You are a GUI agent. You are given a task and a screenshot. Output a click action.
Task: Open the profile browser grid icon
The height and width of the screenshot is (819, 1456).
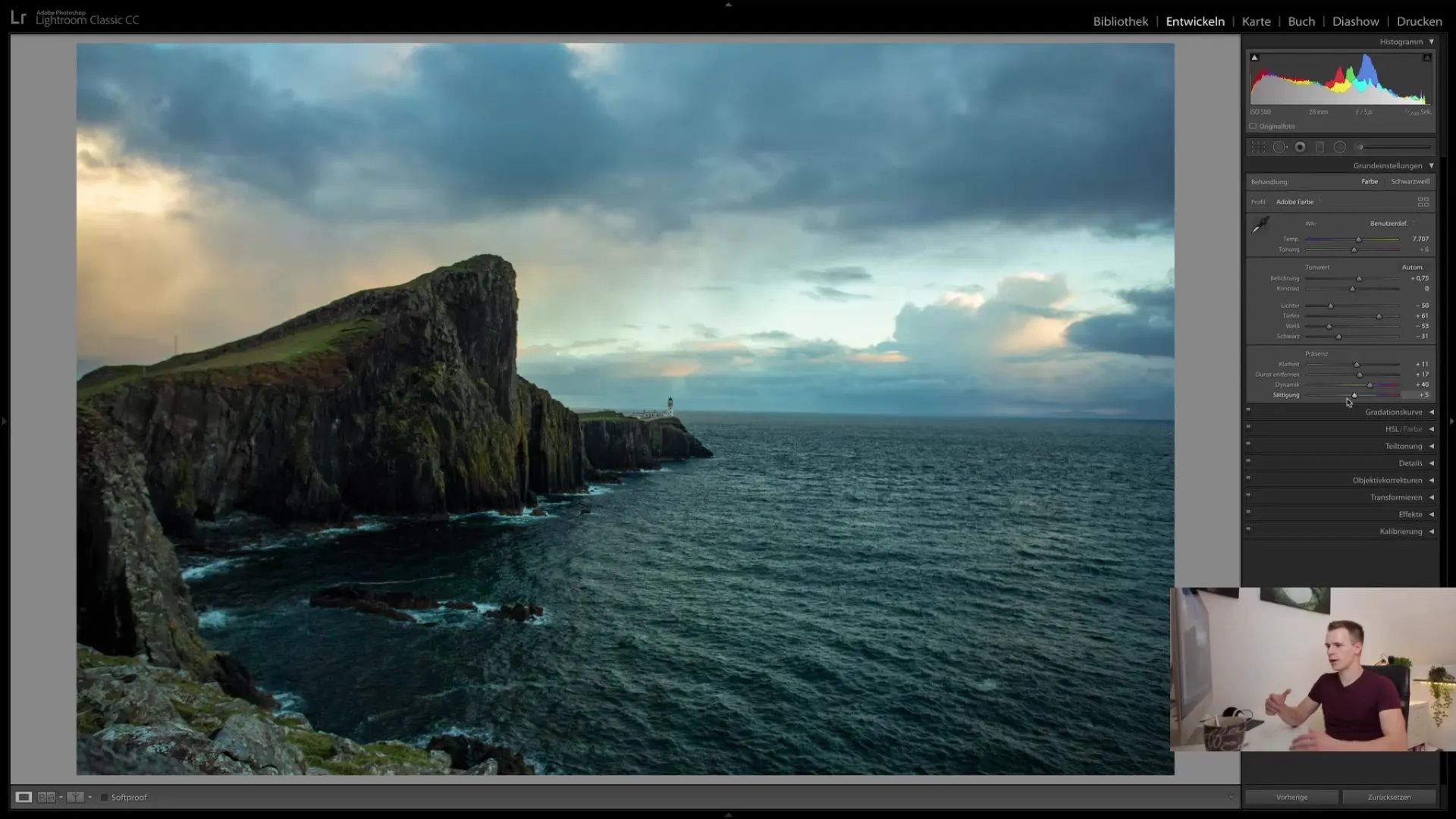pyautogui.click(x=1423, y=202)
